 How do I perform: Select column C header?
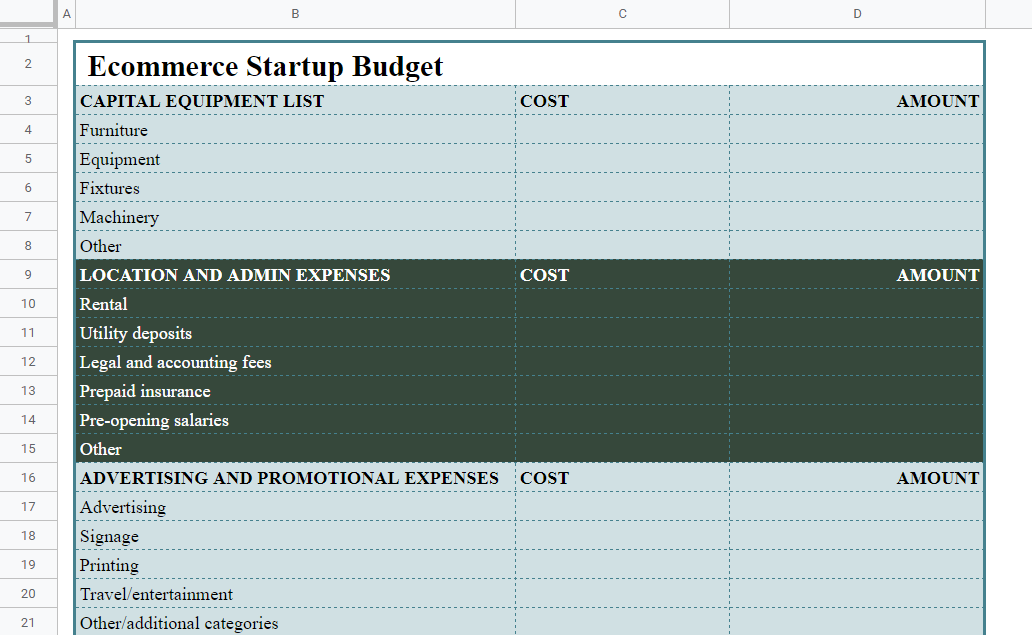tap(622, 13)
